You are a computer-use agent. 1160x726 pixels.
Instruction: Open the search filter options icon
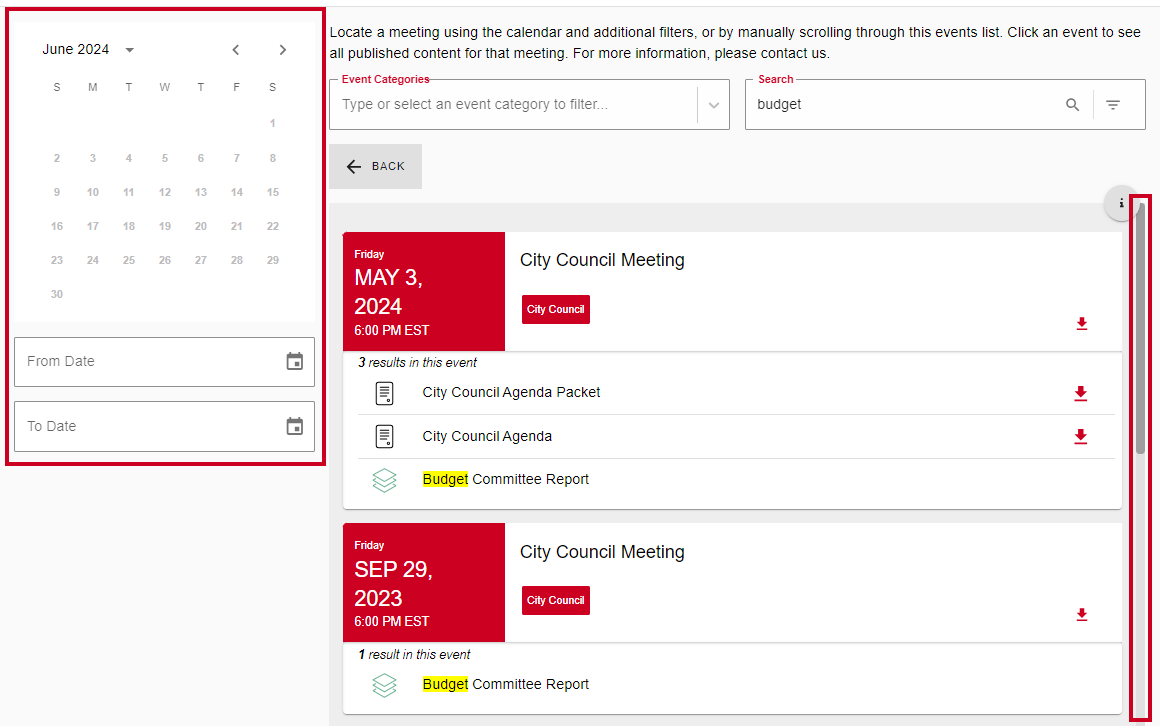[1113, 105]
